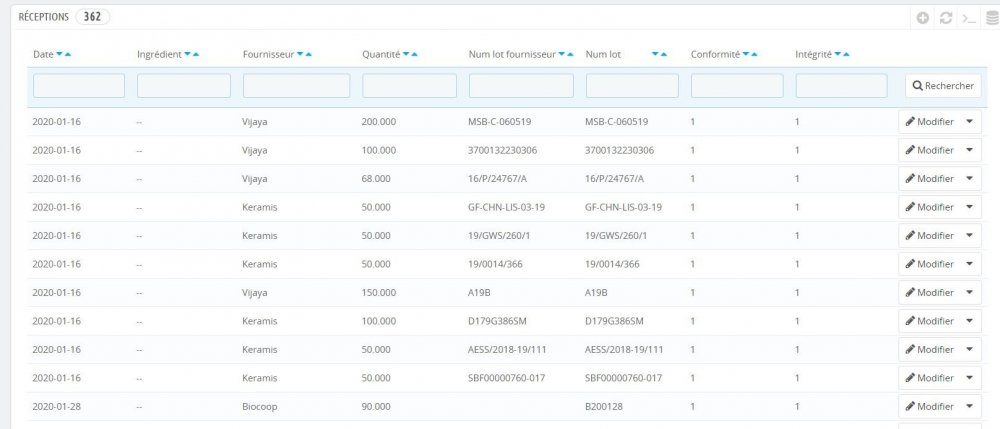Edit the Biocoop B200128 reception

929,406
